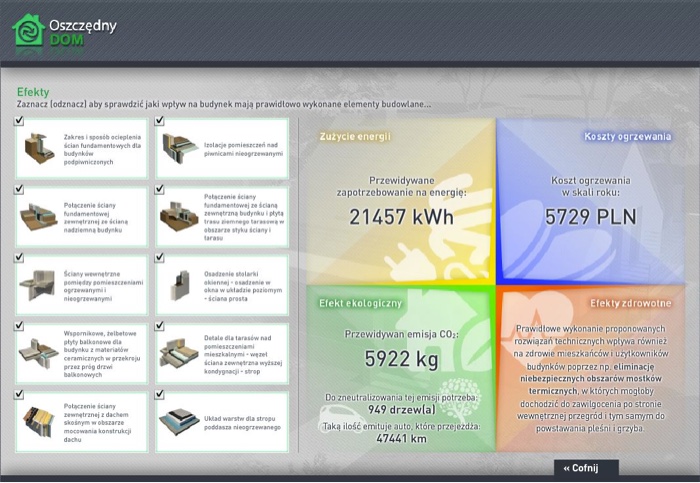Screen dimensions: 700x483
Task: Click the foundation wall insulation thumbnail icon
Action: pyautogui.click(x=40, y=149)
